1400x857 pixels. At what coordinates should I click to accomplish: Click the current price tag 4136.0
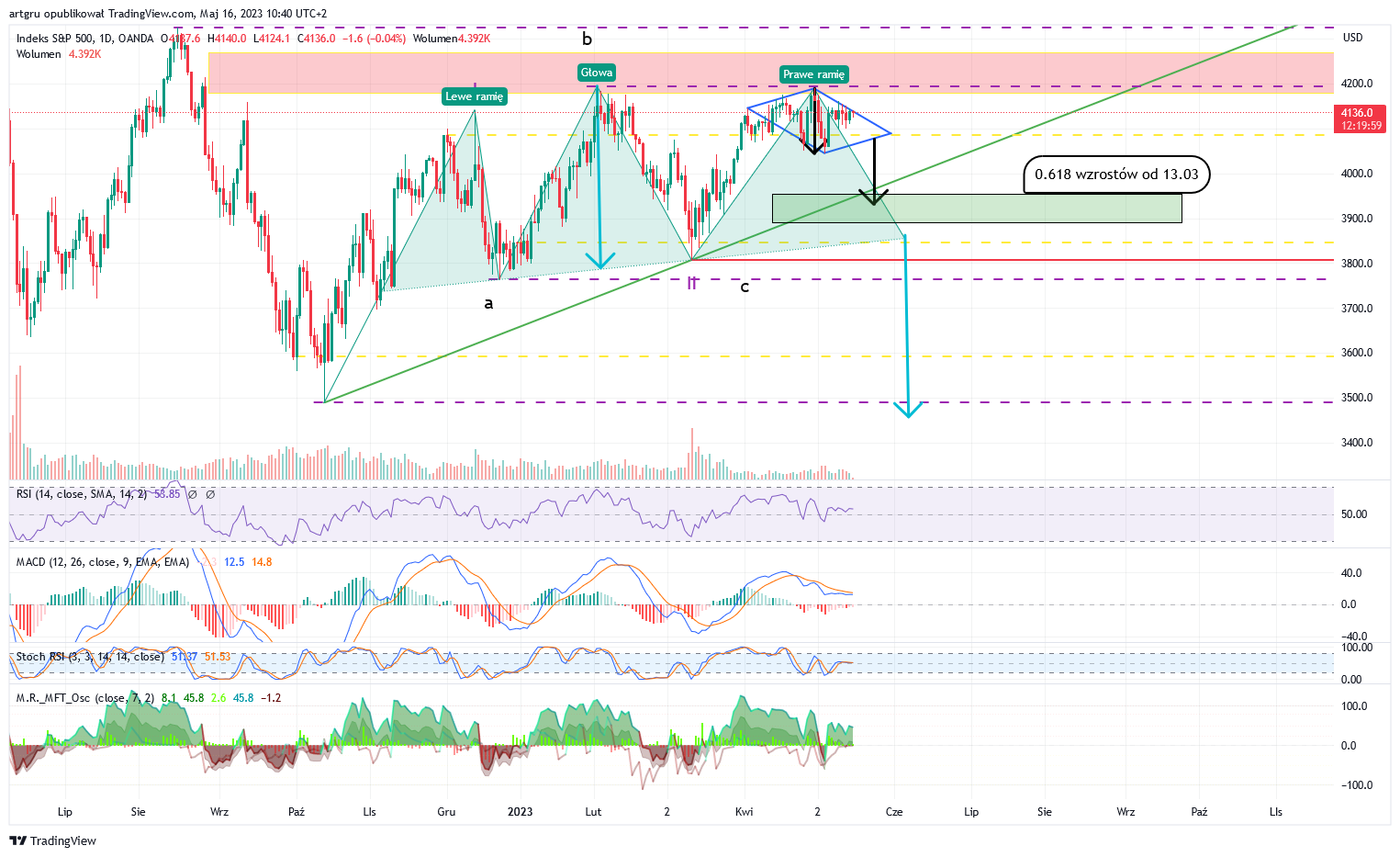tap(1358, 113)
